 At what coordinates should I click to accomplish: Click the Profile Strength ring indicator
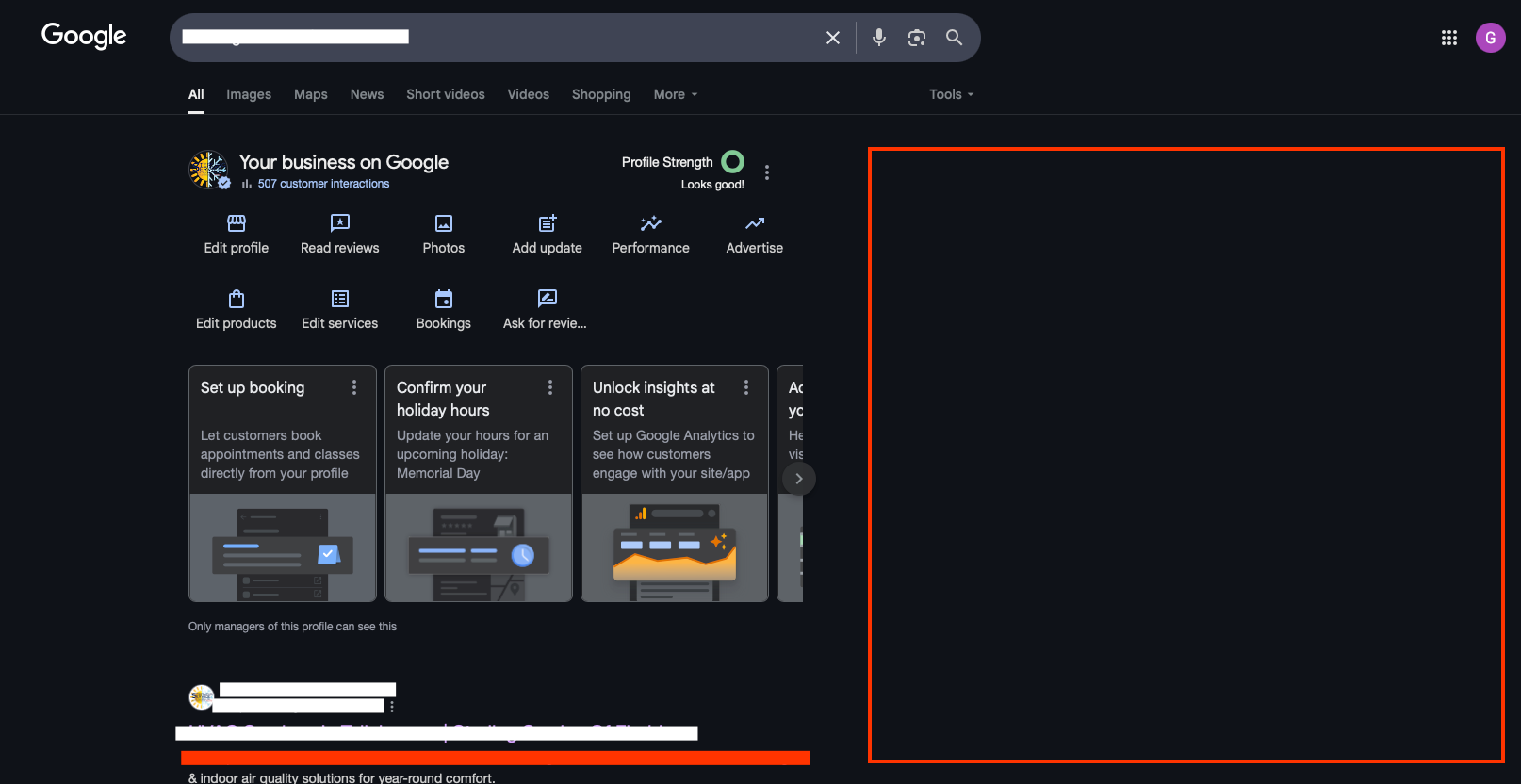(x=732, y=162)
